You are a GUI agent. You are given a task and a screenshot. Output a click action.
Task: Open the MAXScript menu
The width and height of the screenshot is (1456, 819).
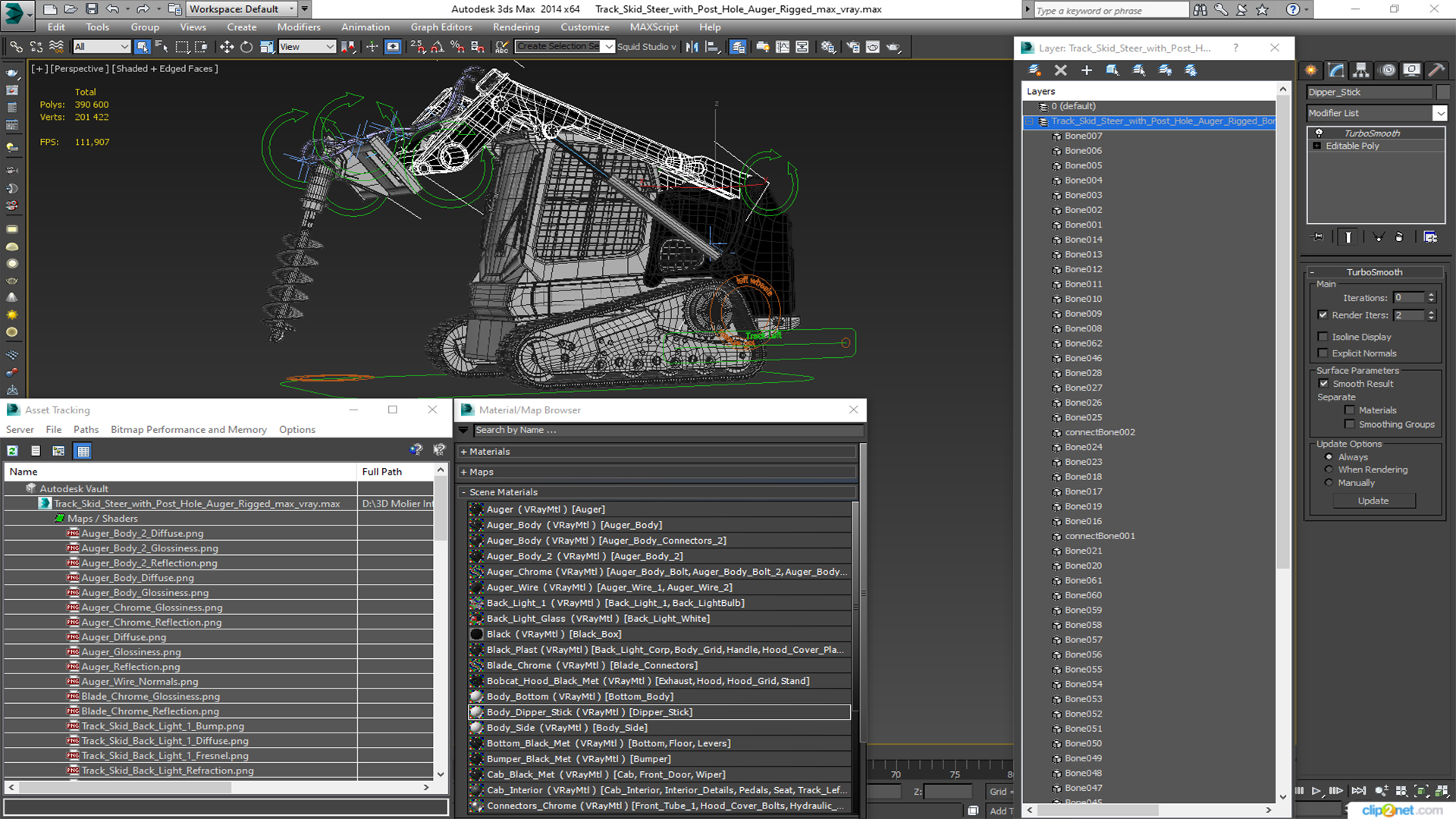point(654,27)
